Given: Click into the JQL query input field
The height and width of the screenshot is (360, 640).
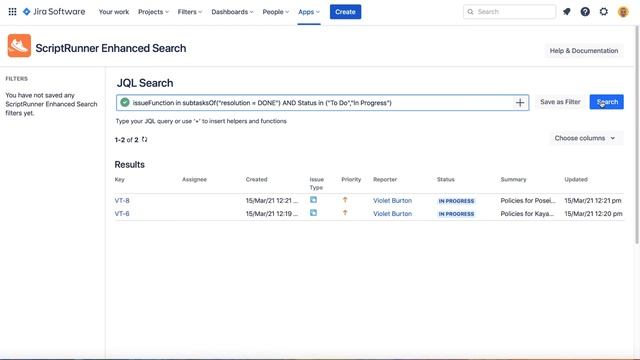Looking at the screenshot, I should (322, 102).
